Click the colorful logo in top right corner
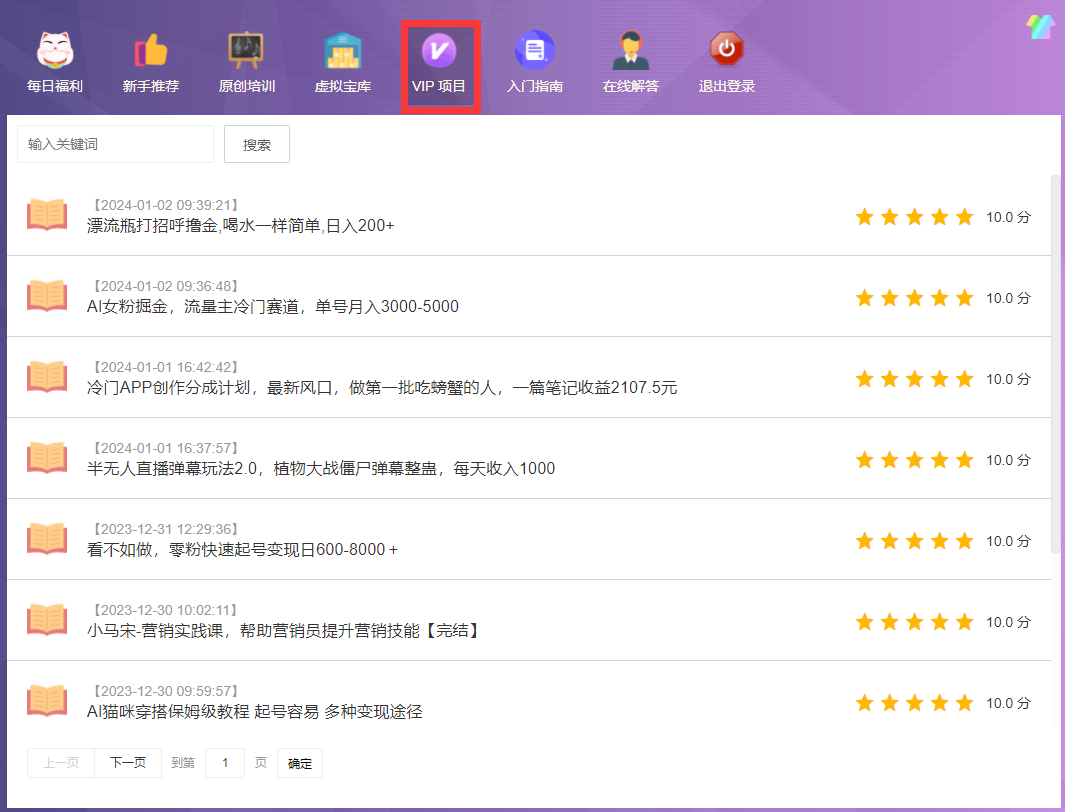 [x=1040, y=28]
